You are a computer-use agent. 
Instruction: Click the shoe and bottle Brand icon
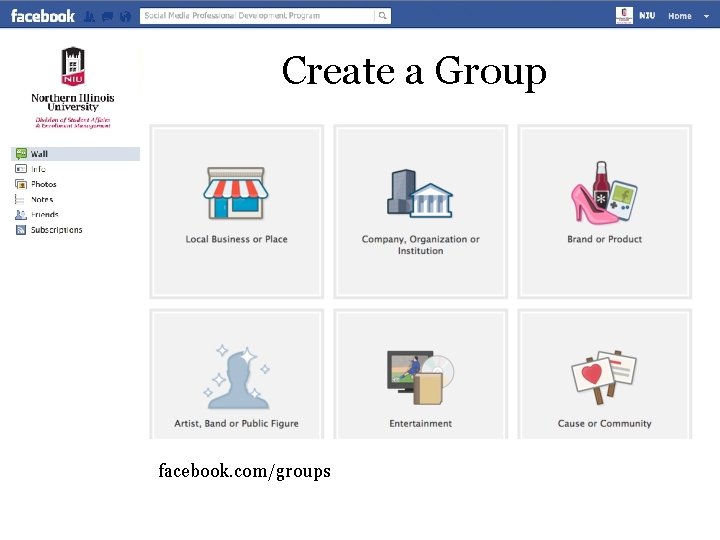click(604, 193)
